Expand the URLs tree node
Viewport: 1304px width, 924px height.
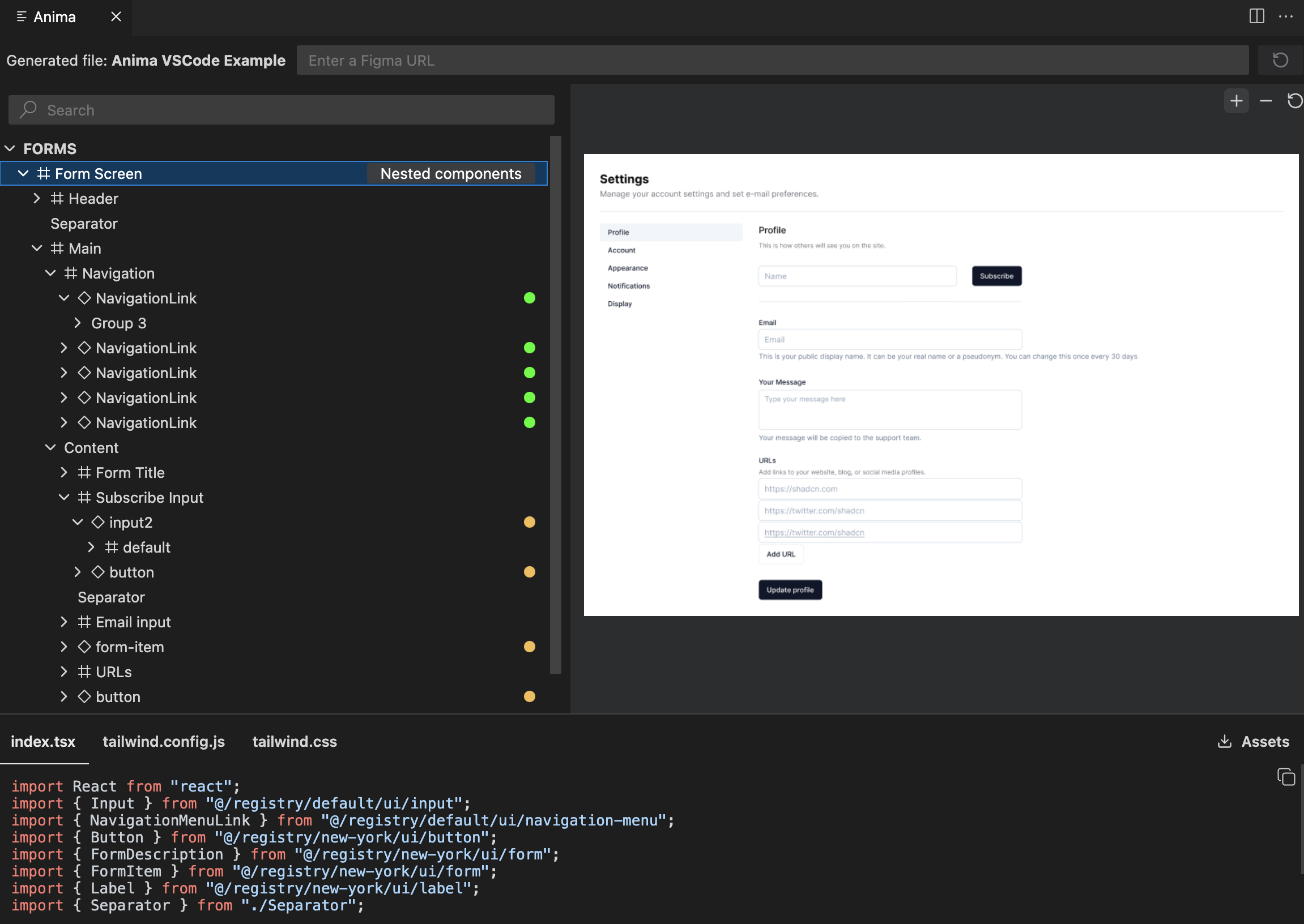64,672
